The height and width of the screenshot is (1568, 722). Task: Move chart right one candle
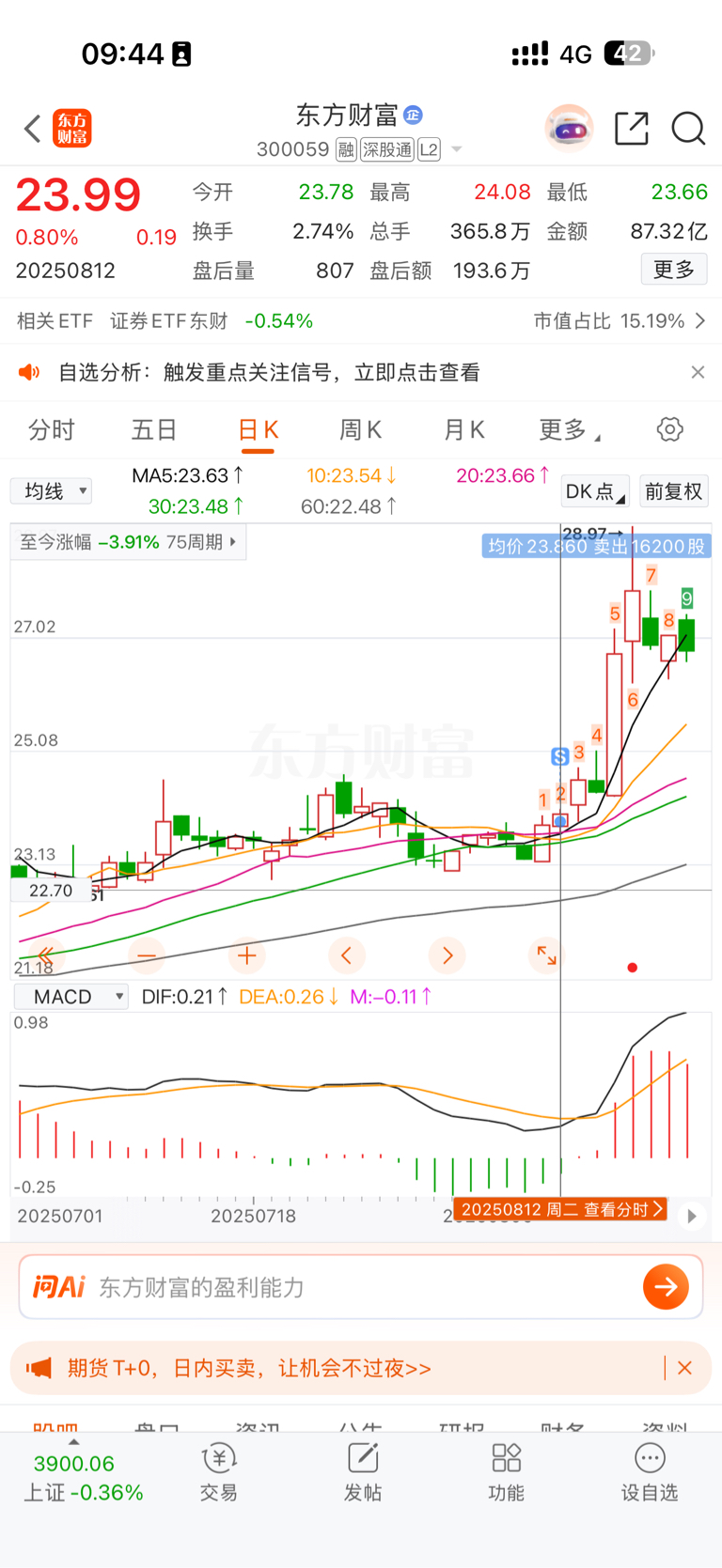click(x=447, y=955)
